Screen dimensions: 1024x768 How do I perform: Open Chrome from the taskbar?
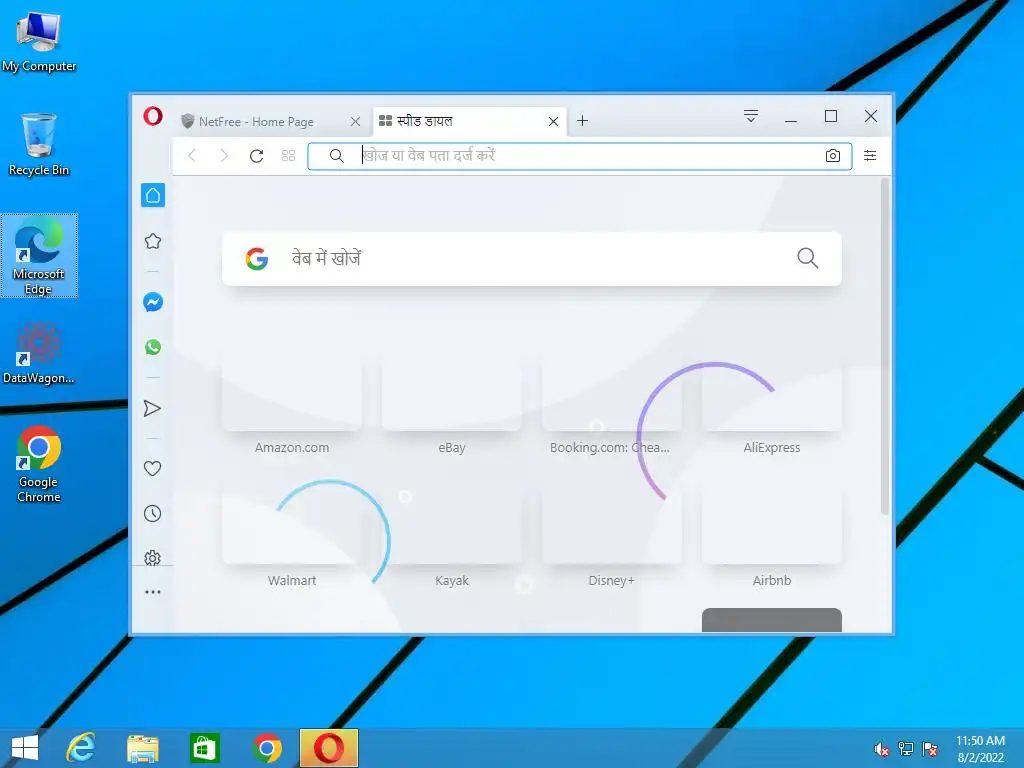(x=266, y=748)
